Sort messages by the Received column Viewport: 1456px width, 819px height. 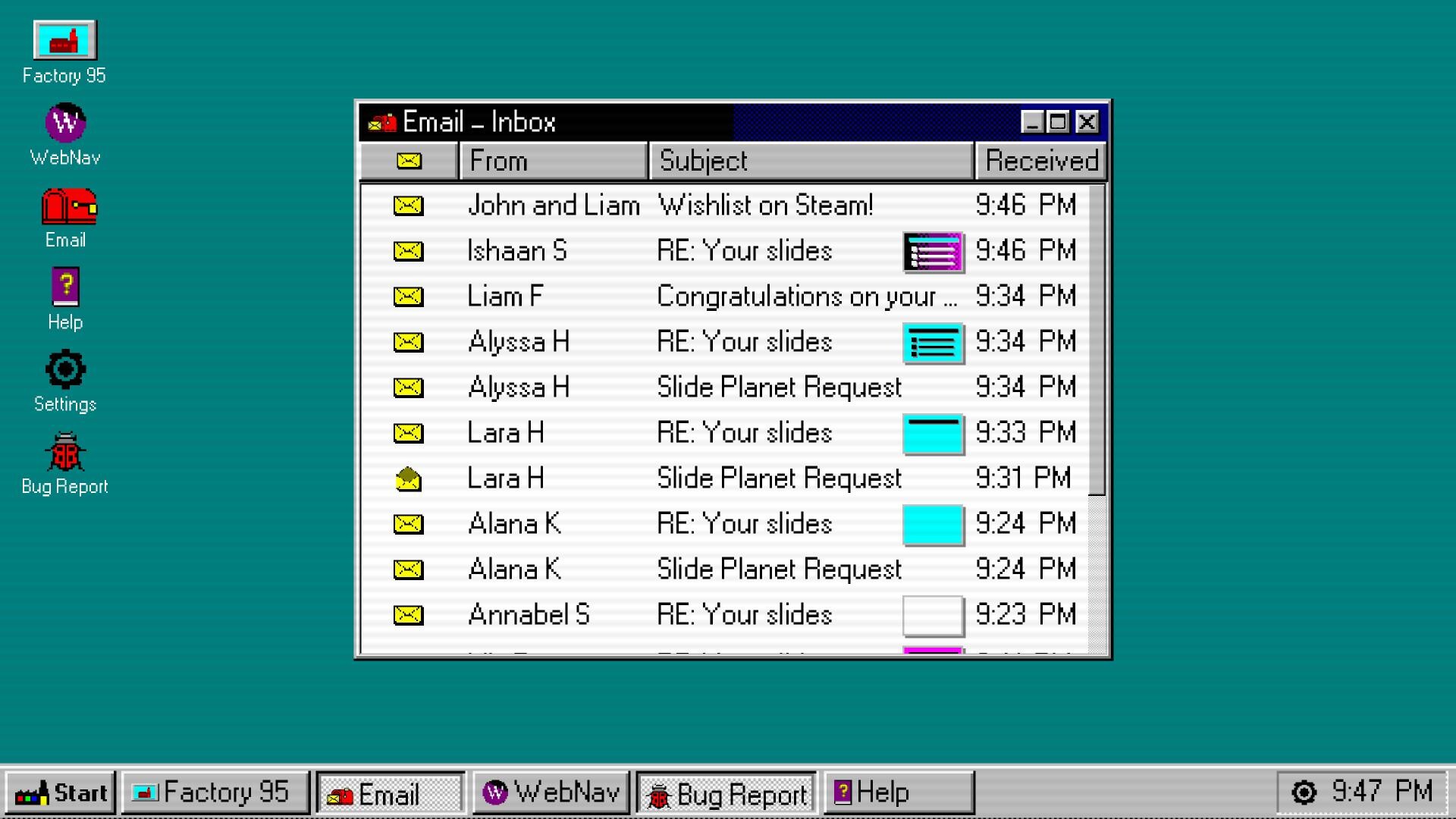click(x=1040, y=160)
